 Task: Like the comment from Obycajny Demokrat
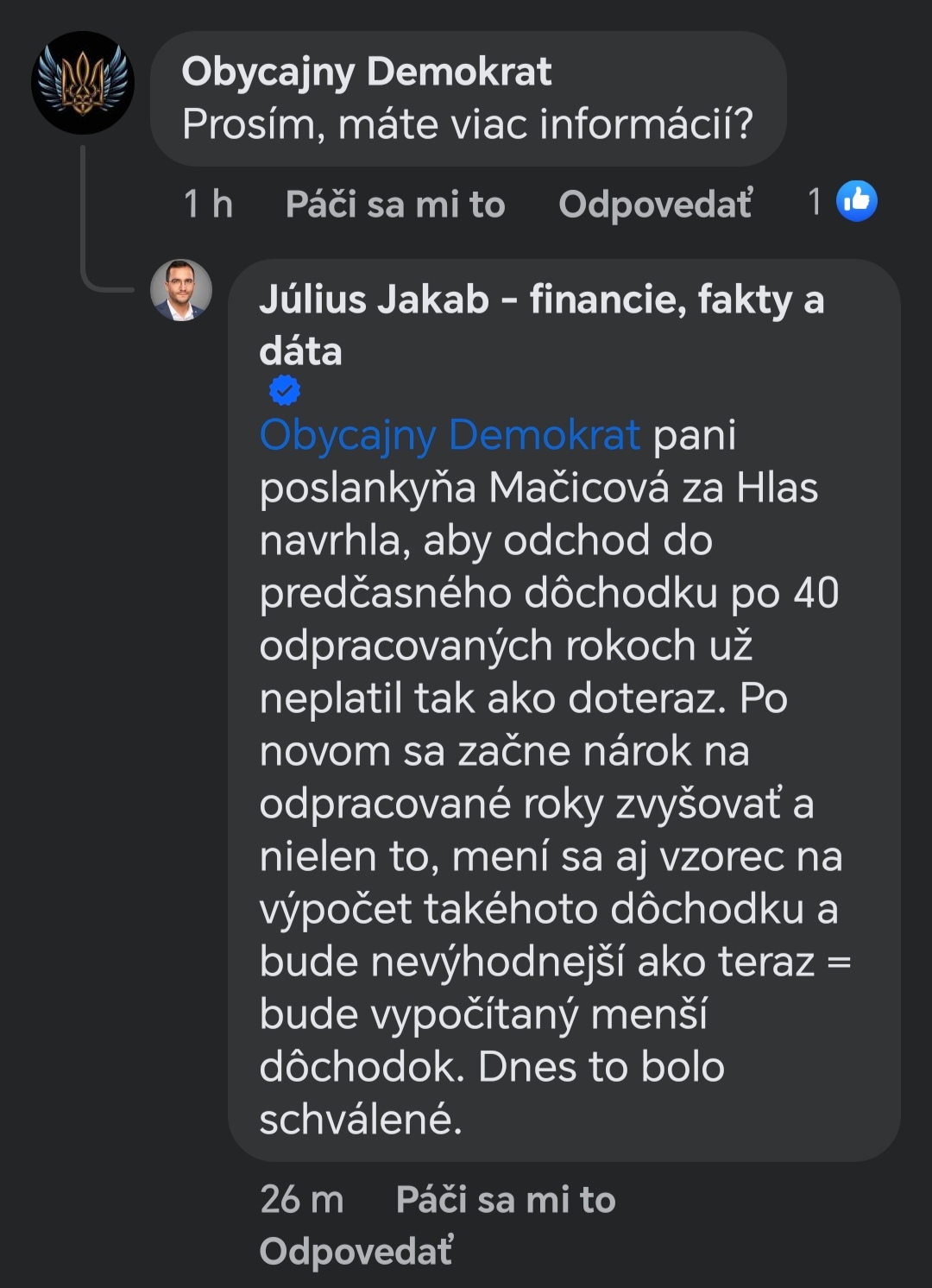point(395,205)
